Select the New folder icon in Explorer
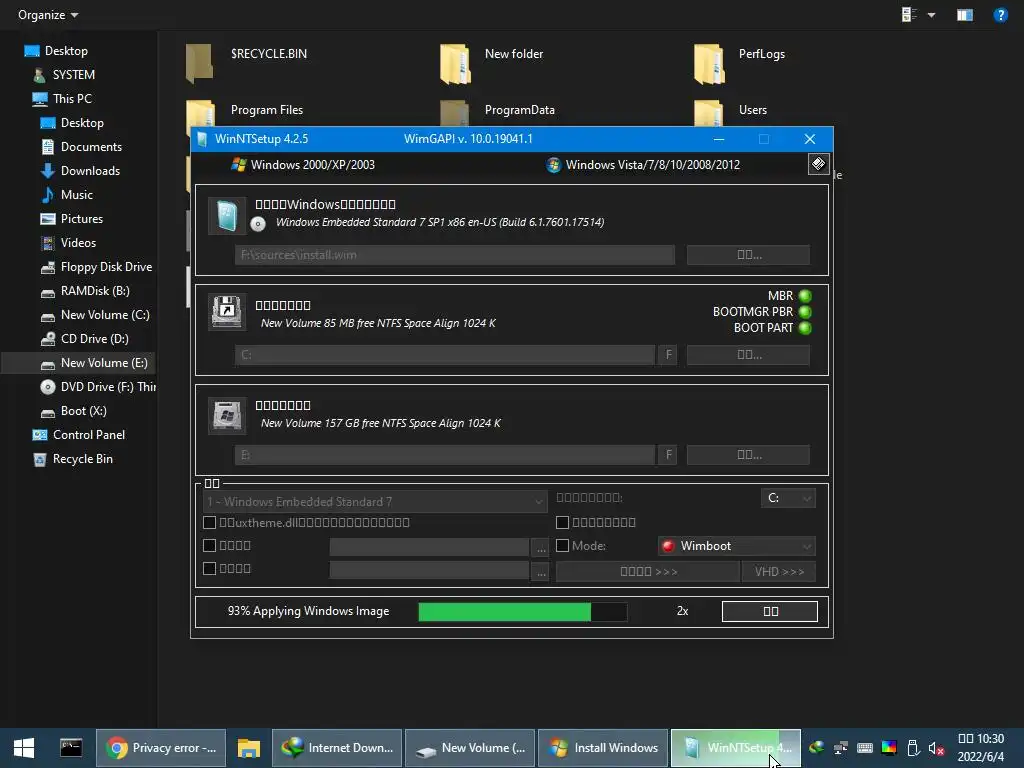This screenshot has height=768, width=1024. (x=455, y=63)
